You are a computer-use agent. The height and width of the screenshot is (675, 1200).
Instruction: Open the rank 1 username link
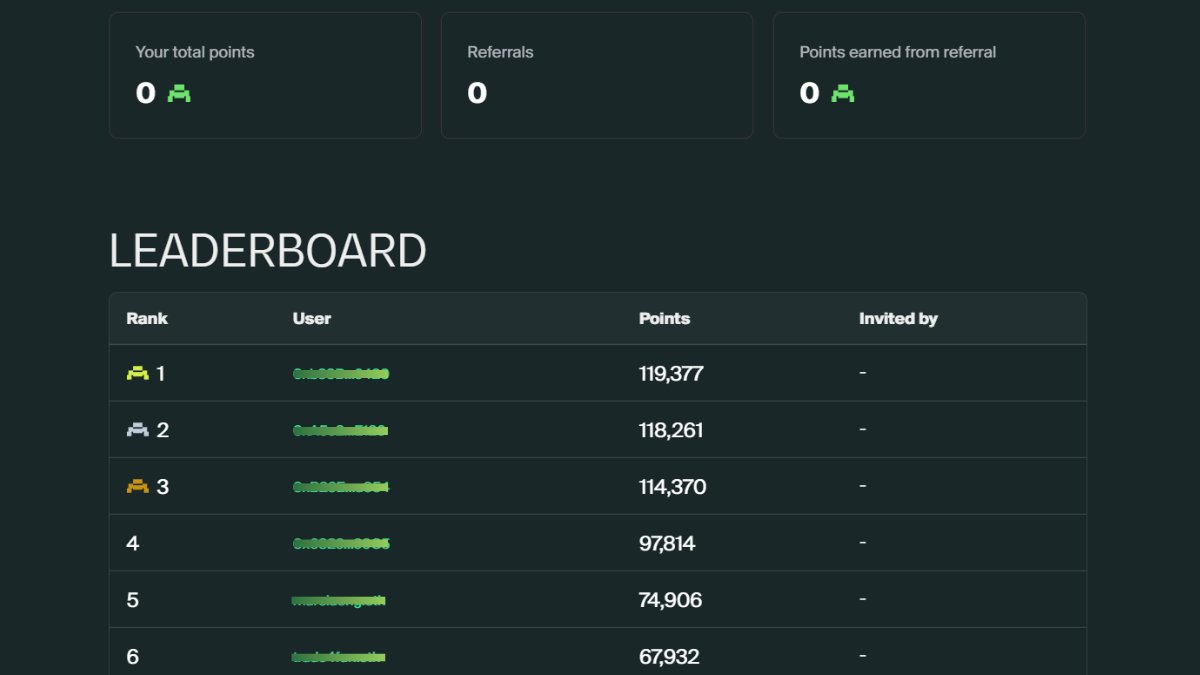click(340, 373)
